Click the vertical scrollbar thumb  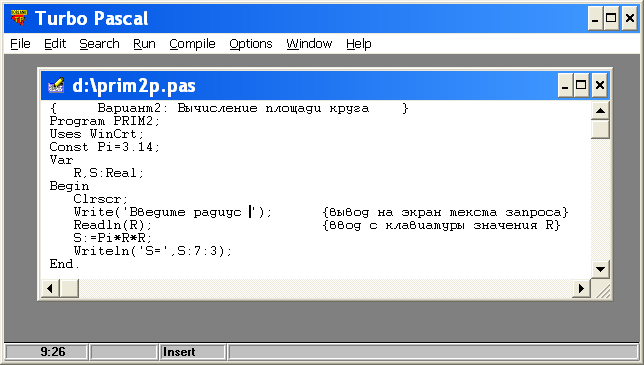[x=600, y=129]
